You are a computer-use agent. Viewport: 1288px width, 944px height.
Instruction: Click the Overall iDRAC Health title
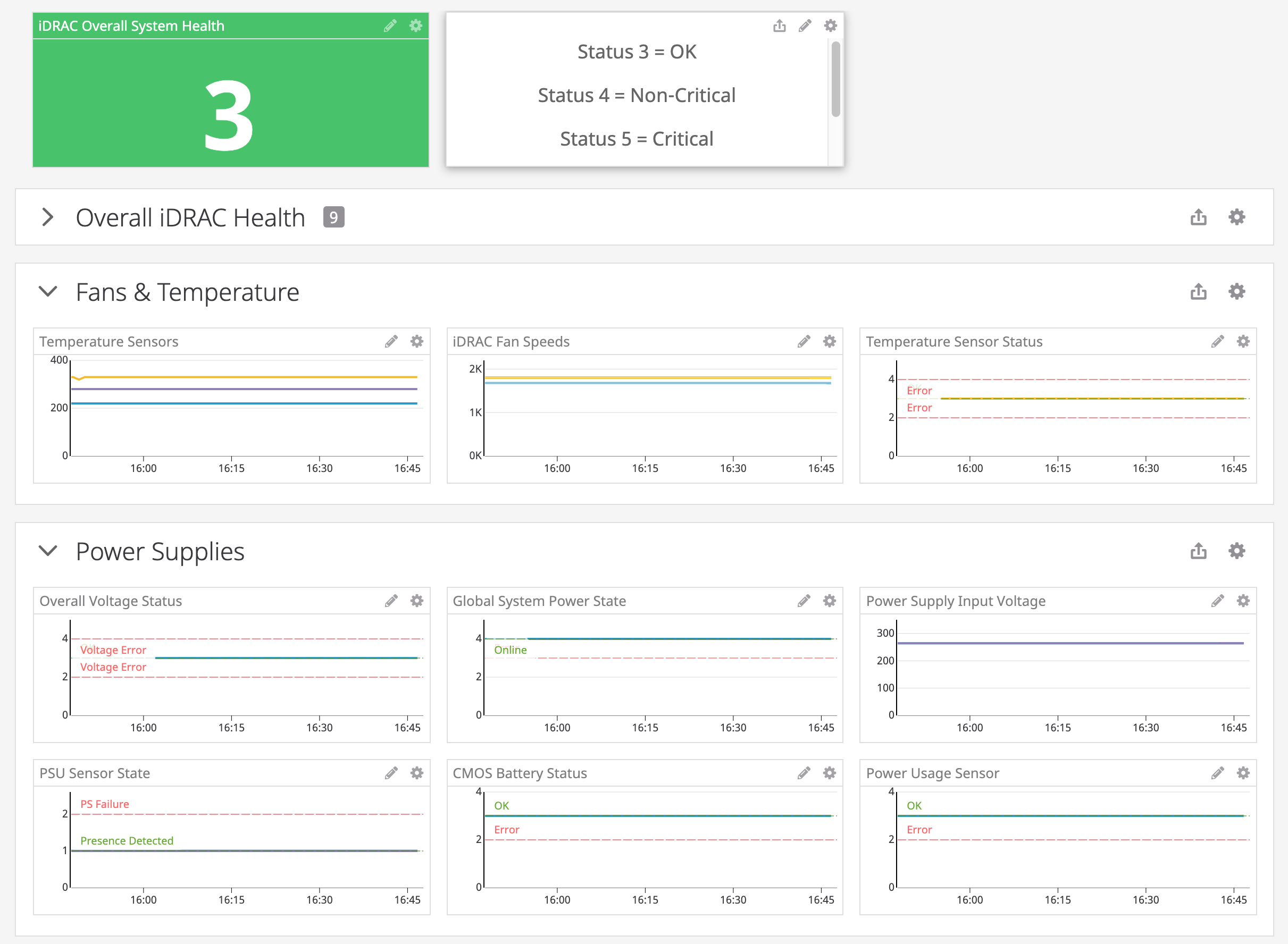pyautogui.click(x=190, y=217)
